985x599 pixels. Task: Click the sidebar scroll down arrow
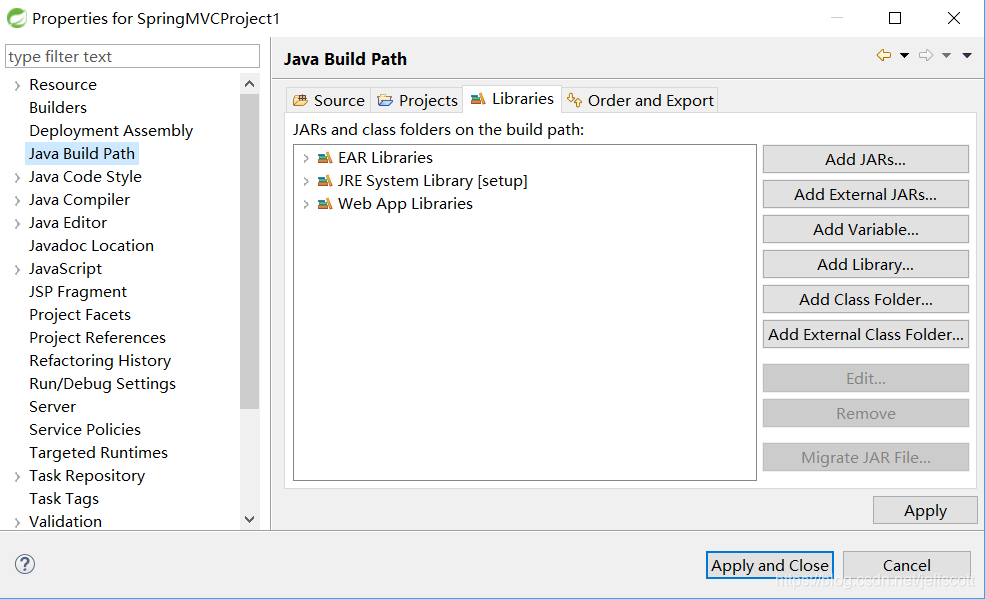(x=249, y=519)
